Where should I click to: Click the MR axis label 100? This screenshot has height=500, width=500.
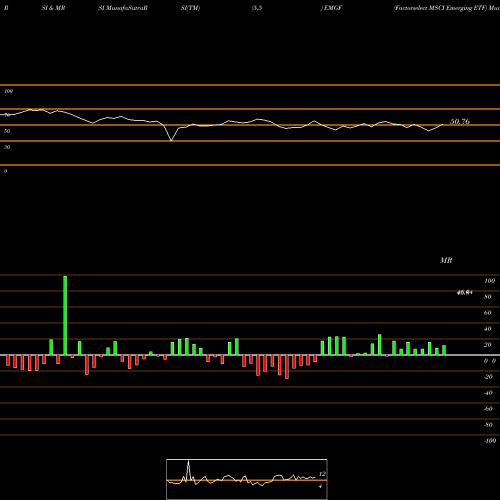click(489, 281)
